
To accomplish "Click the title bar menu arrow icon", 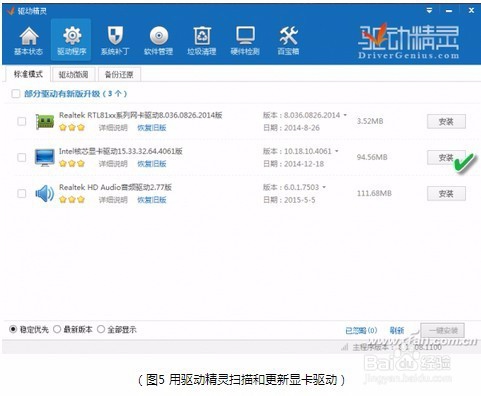I will pos(429,11).
